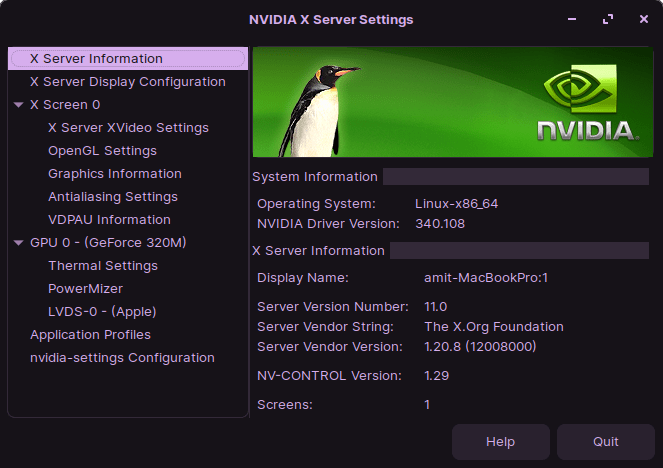Open the VDPAU Information page
The height and width of the screenshot is (468, 663).
pos(109,219)
